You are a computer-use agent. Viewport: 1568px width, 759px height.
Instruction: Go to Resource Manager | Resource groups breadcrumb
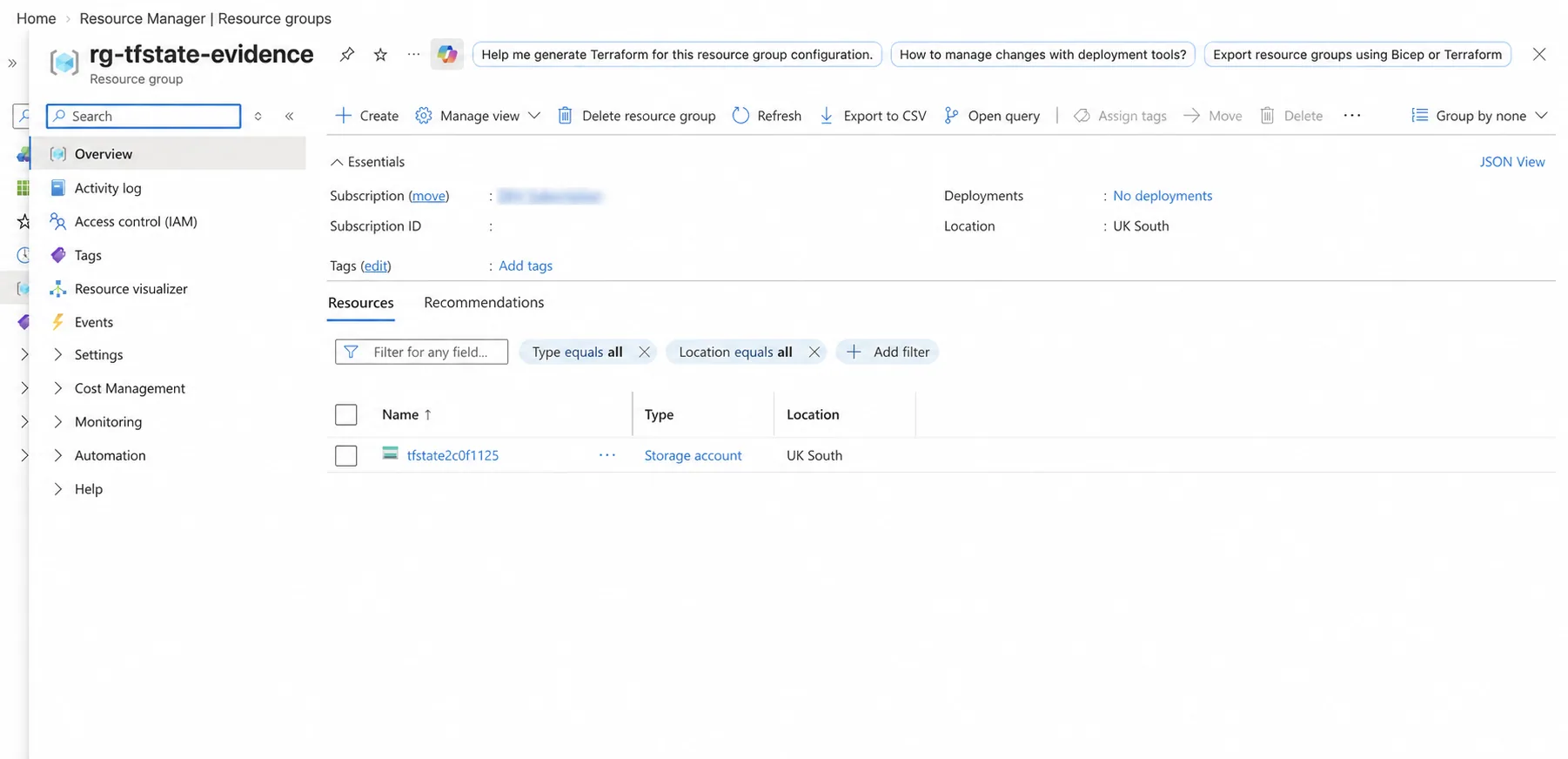coord(205,18)
